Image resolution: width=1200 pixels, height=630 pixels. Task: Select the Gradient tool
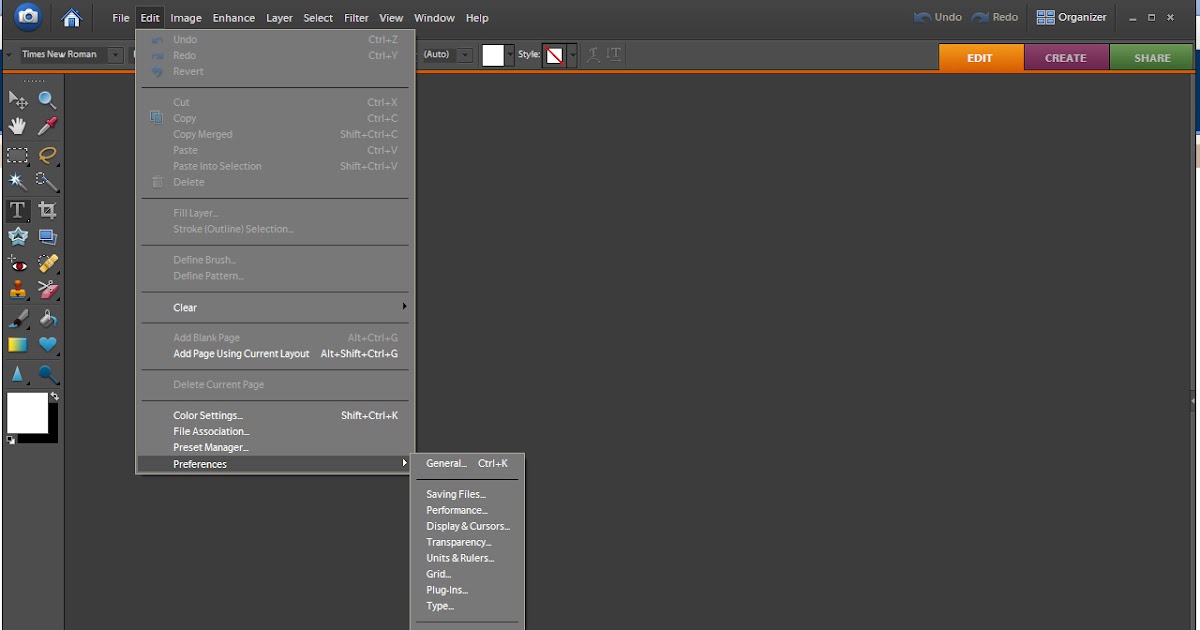[x=18, y=345]
